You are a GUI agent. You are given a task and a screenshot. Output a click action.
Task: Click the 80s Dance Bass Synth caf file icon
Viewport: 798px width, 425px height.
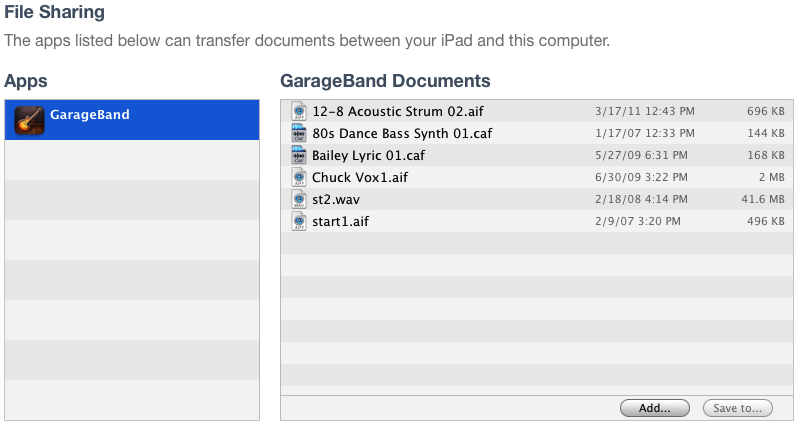[x=298, y=133]
